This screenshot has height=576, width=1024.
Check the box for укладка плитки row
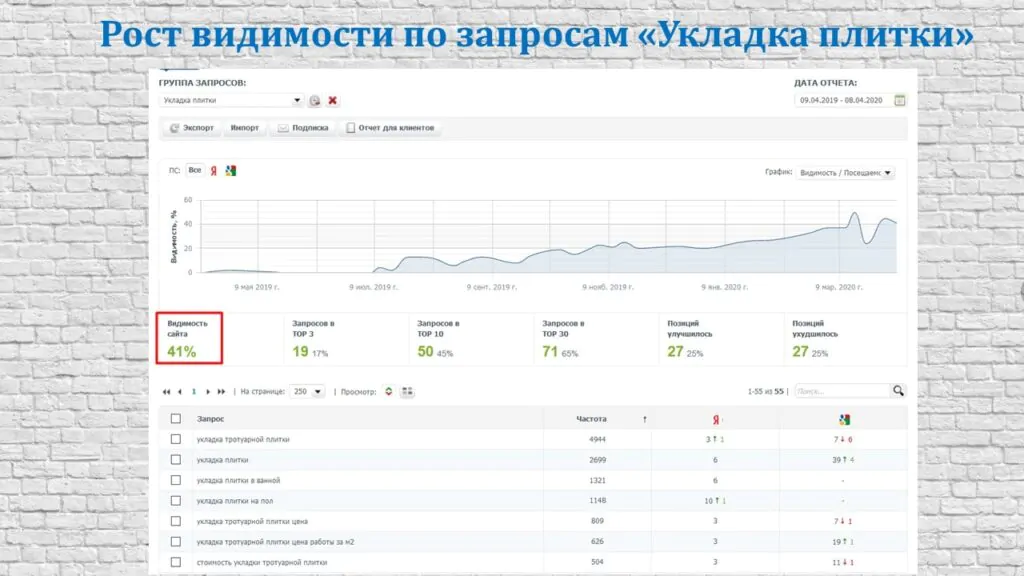176,460
